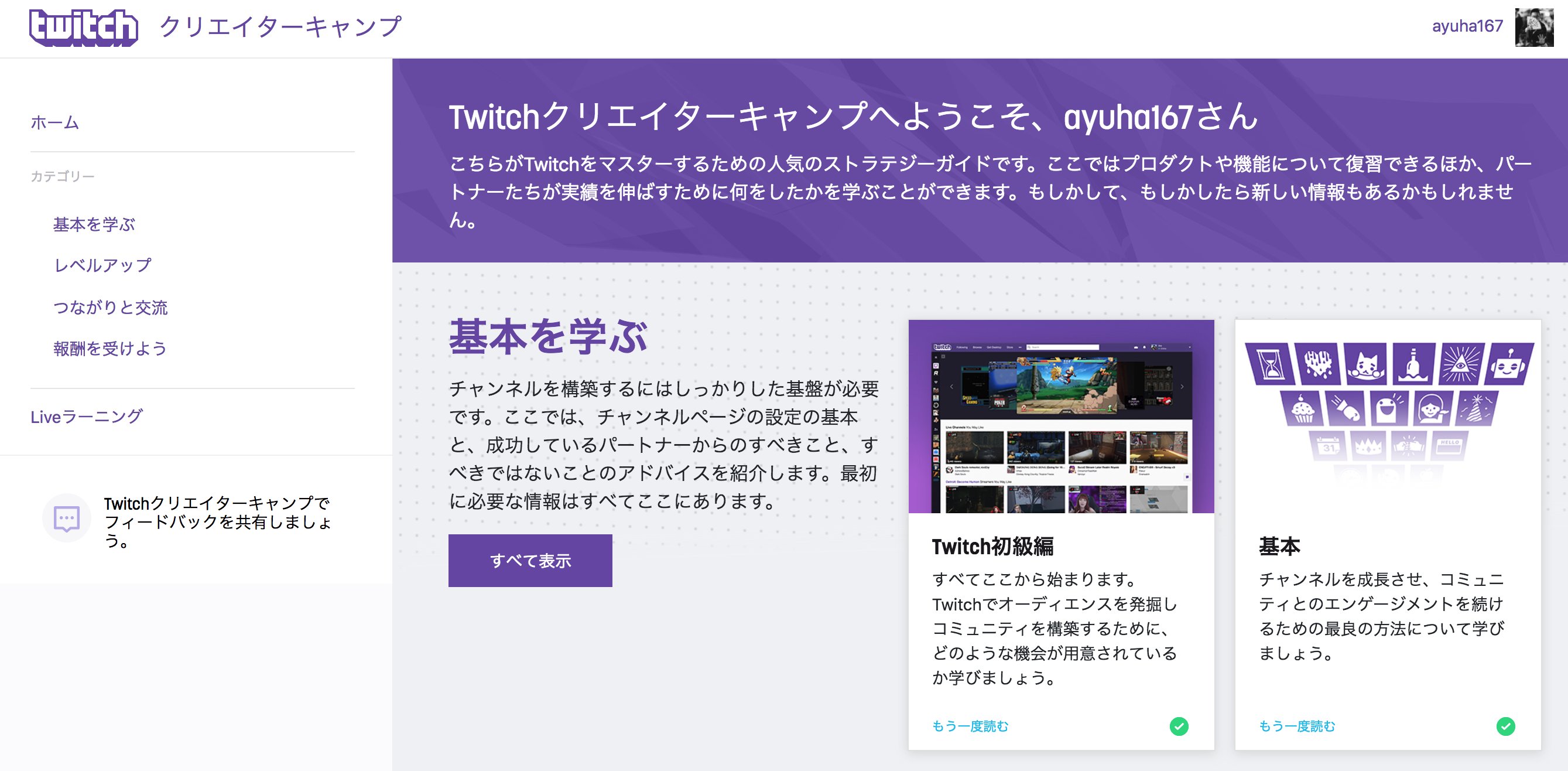1568x771 pixels.
Task: Click もう一度読む on 基本 card
Action: (1297, 726)
